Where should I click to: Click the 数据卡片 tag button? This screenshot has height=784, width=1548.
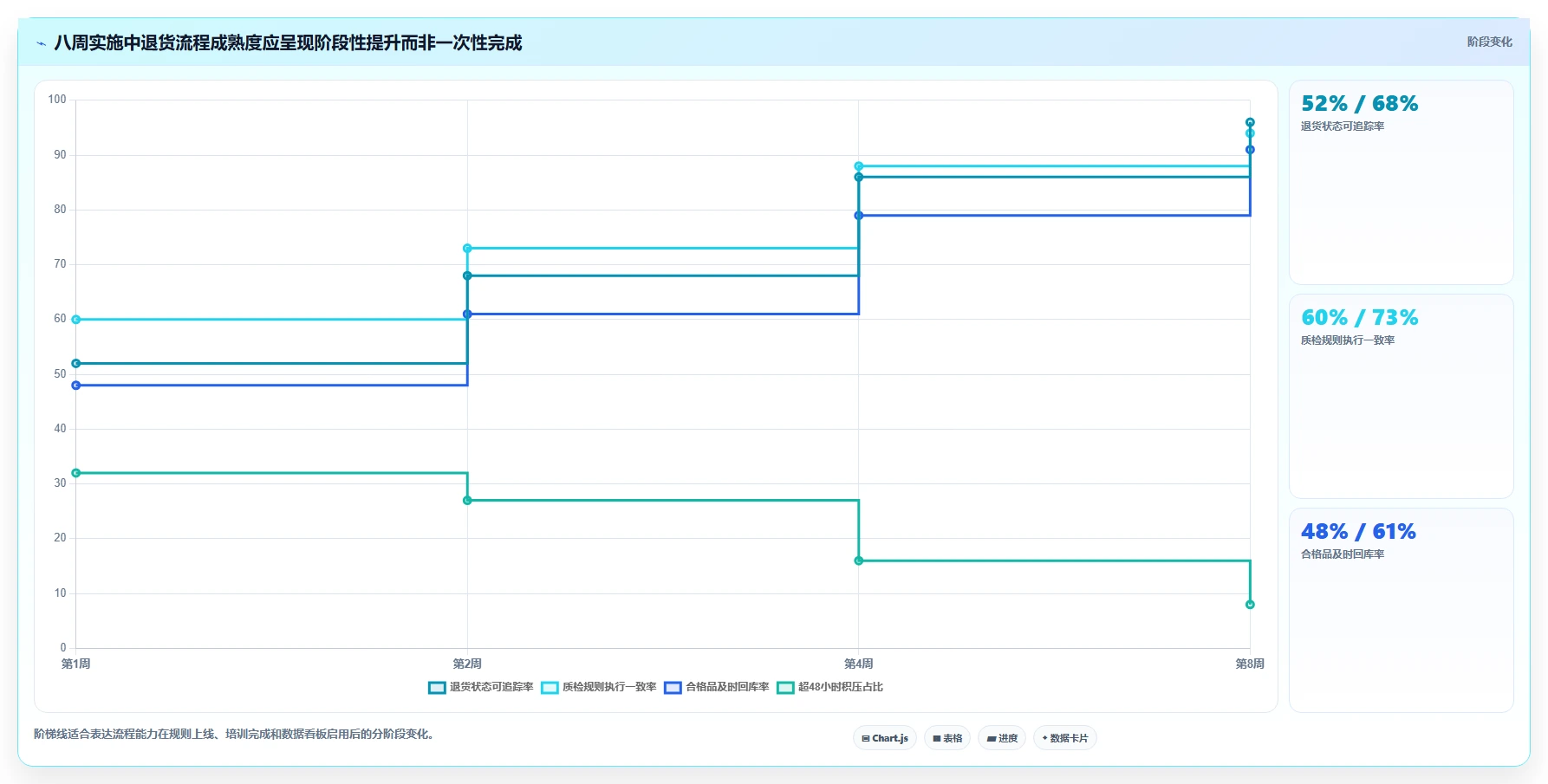click(x=1065, y=738)
